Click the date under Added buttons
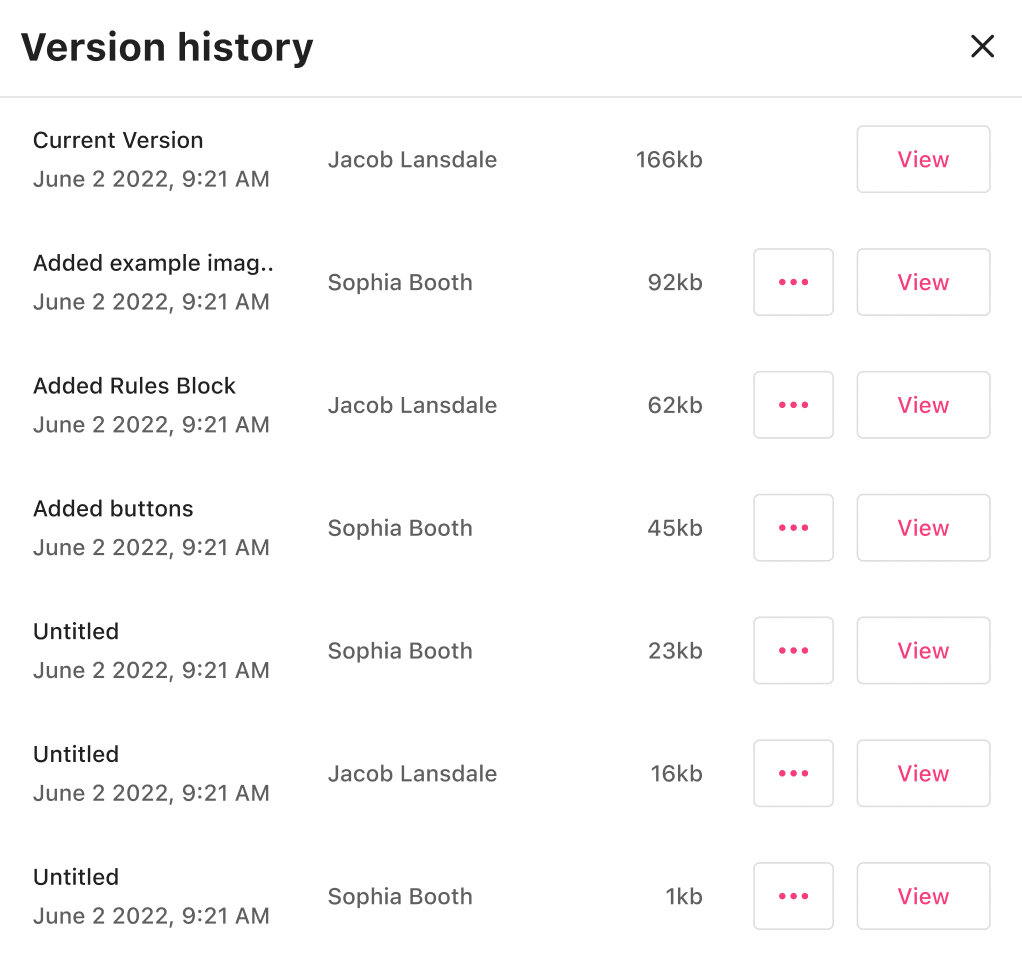This screenshot has height=956, width=1022. click(x=151, y=547)
